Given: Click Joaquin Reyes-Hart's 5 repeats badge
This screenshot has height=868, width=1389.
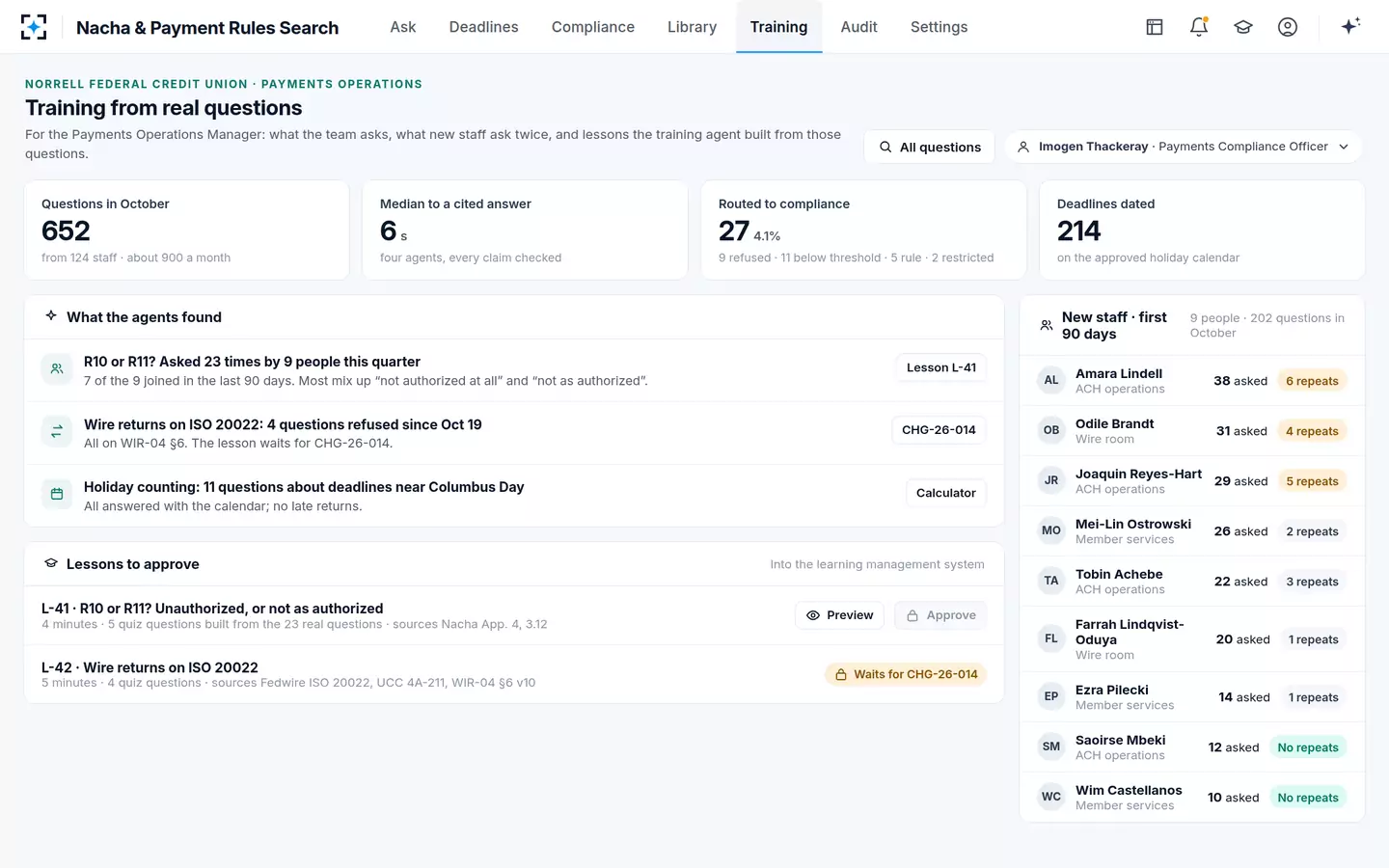Looking at the screenshot, I should 1312,481.
